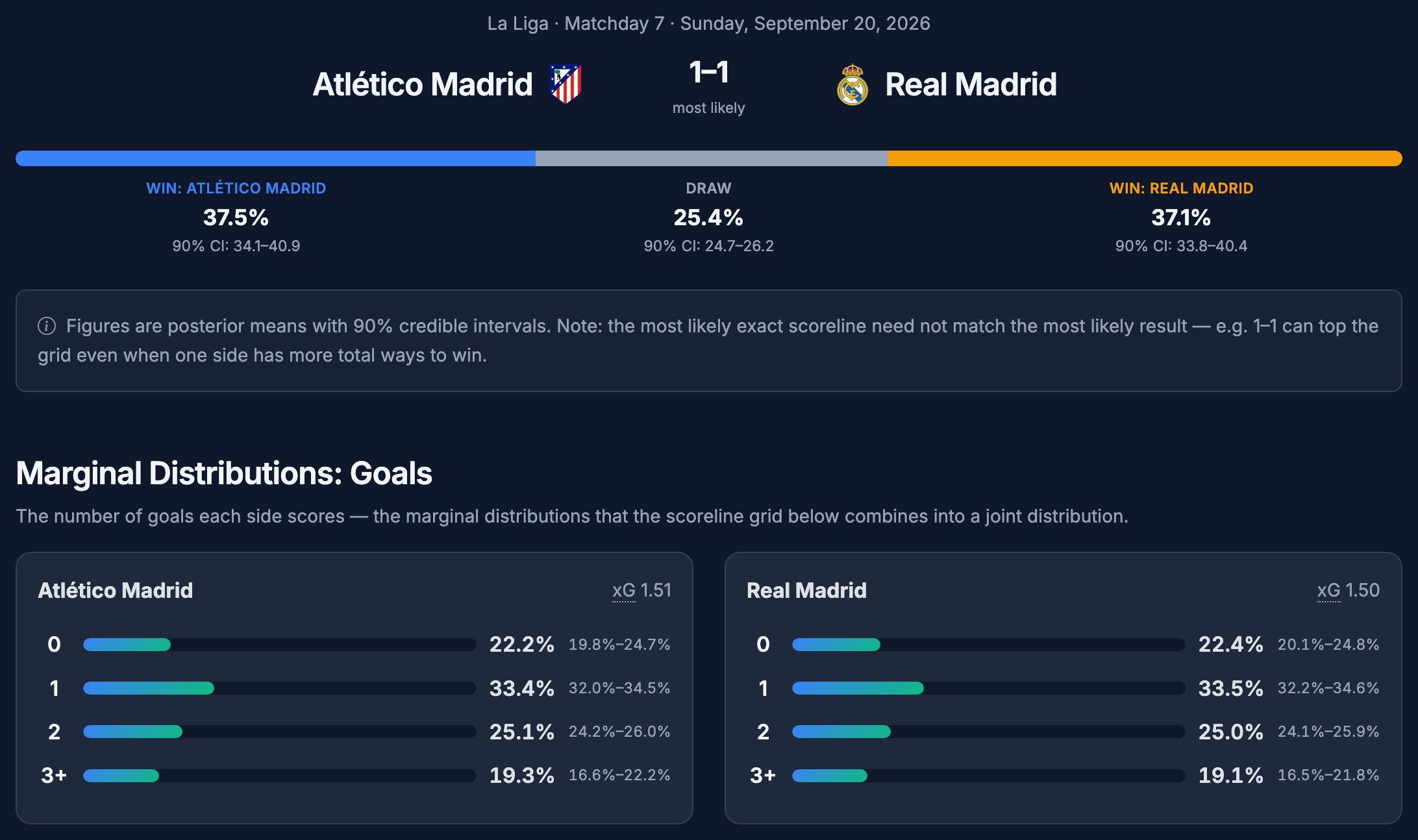Click the Real Madrid club crest
The height and width of the screenshot is (840, 1418).
[852, 84]
